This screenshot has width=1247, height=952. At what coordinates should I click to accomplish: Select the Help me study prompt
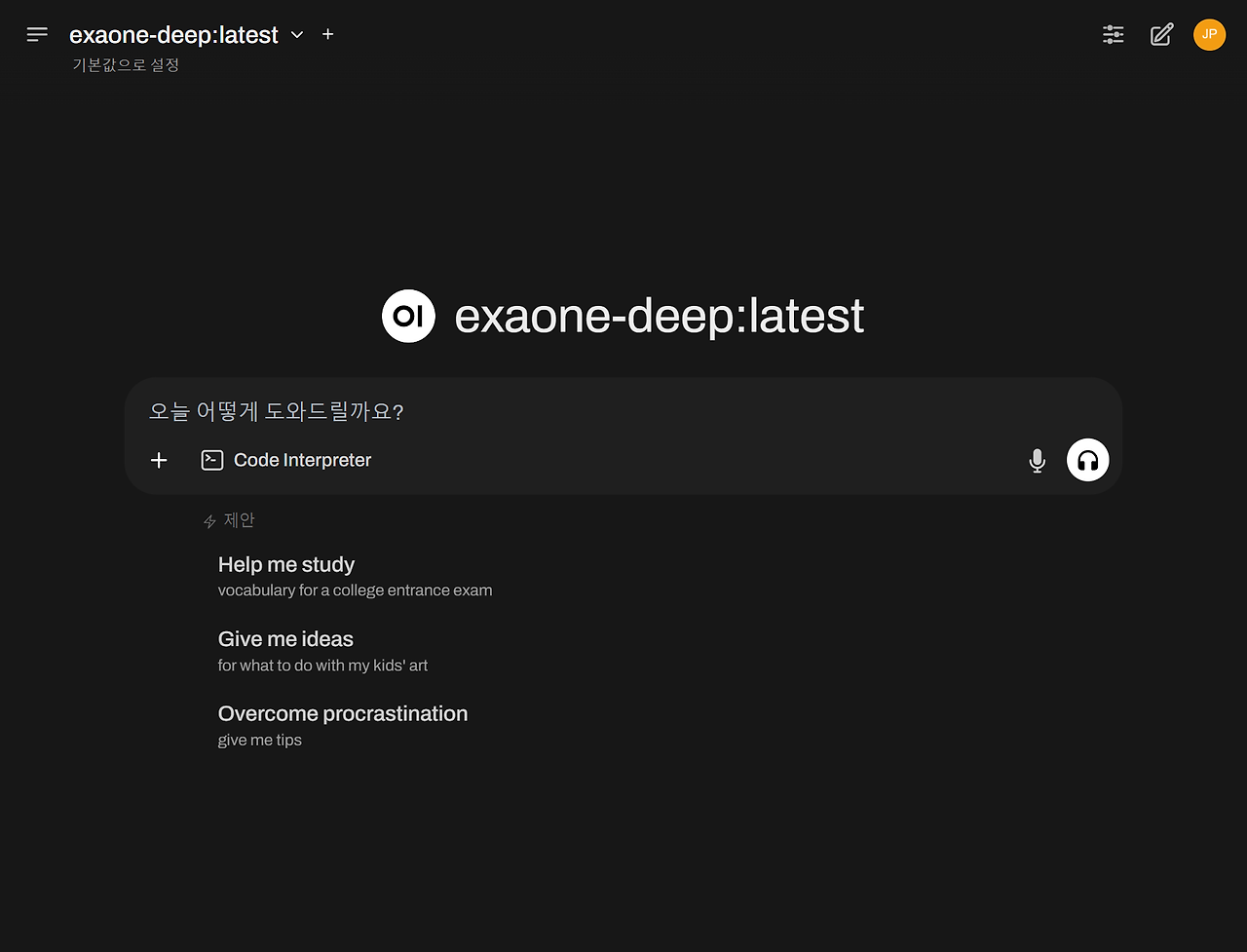286,564
